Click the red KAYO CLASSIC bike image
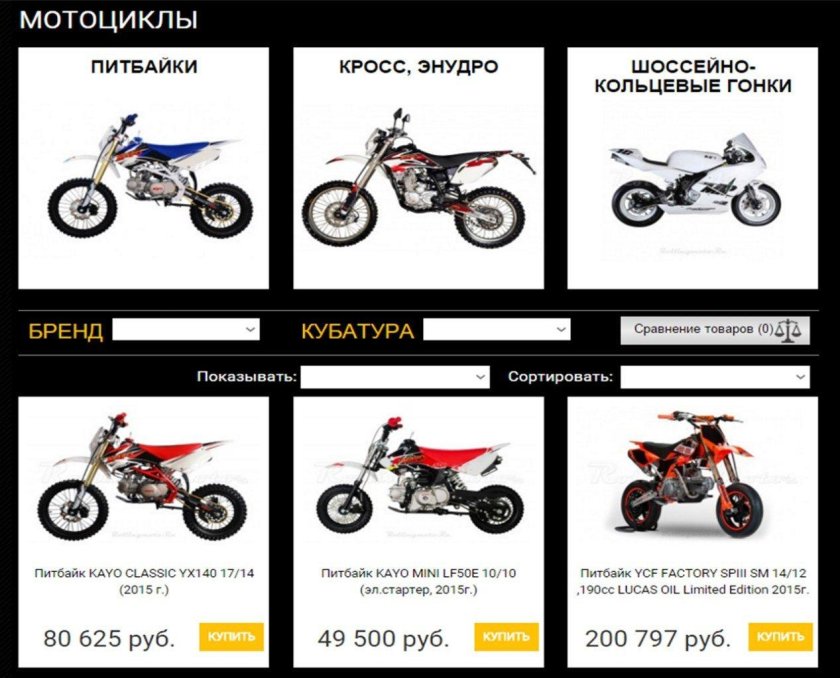840x678 pixels. click(142, 476)
